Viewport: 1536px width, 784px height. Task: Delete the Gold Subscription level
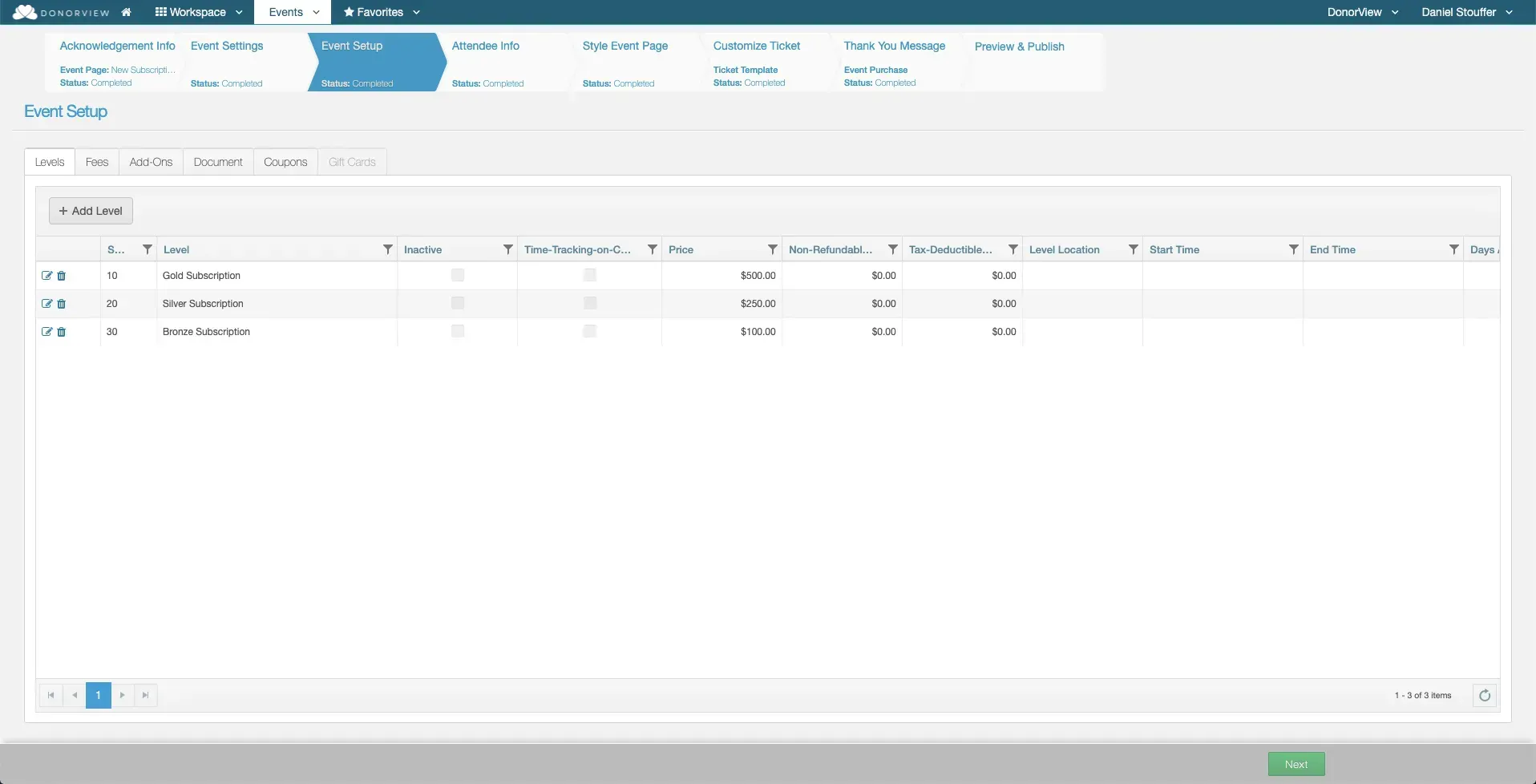(62, 276)
